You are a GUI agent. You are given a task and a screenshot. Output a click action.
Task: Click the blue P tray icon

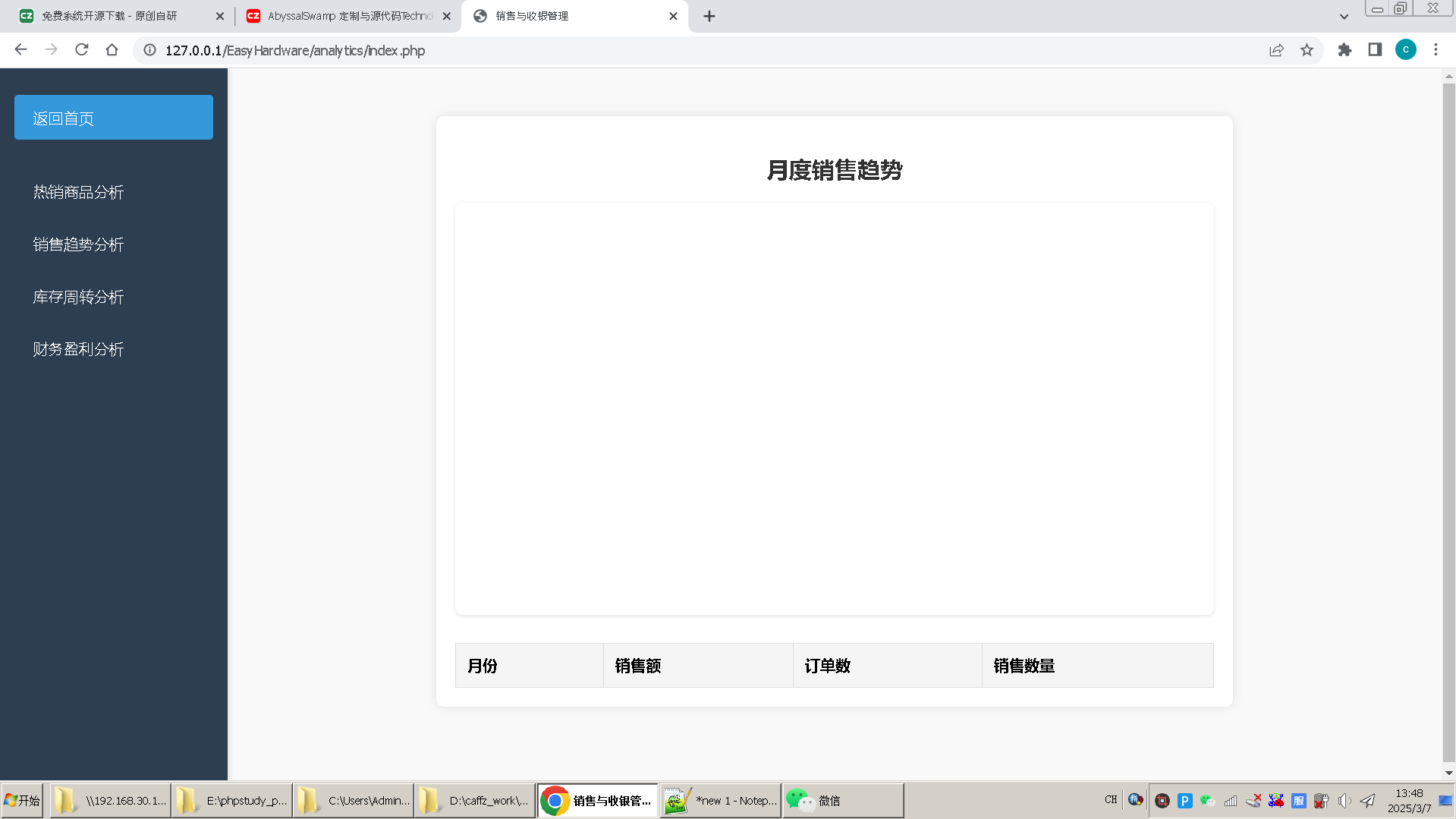pos(1184,800)
